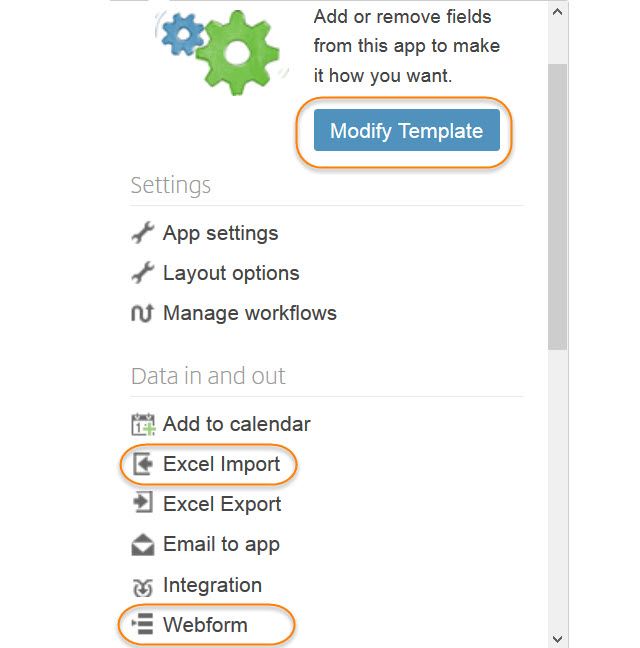Click the Webform list icon
Viewport: 640px width, 648px height.
pyautogui.click(x=143, y=626)
